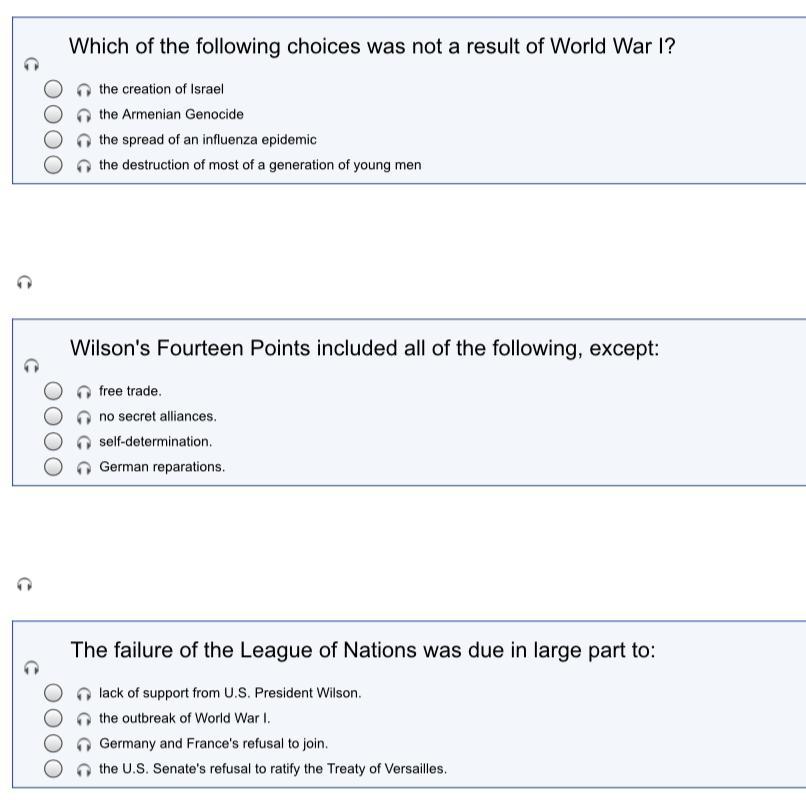
Task: Play audio for 'the Armenian Genocide' option
Action: coord(84,115)
